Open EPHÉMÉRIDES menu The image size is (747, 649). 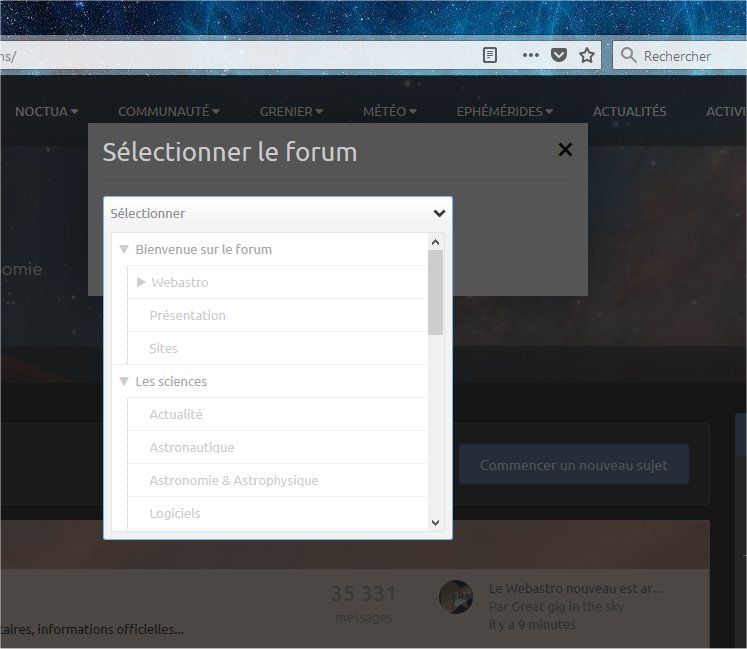505,112
